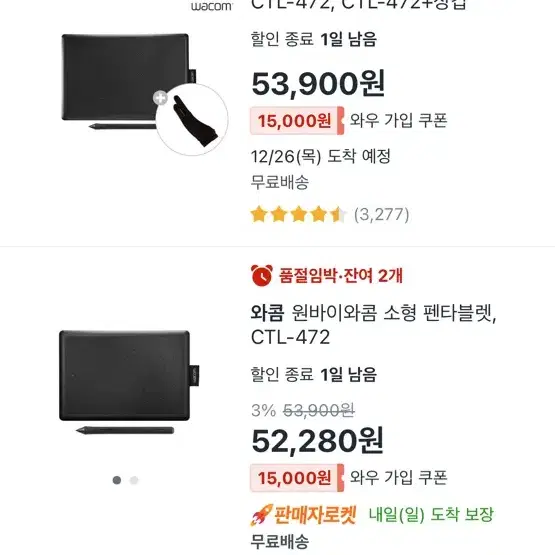
Task: Click the 53,900원 price of first product
Action: (x=318, y=84)
